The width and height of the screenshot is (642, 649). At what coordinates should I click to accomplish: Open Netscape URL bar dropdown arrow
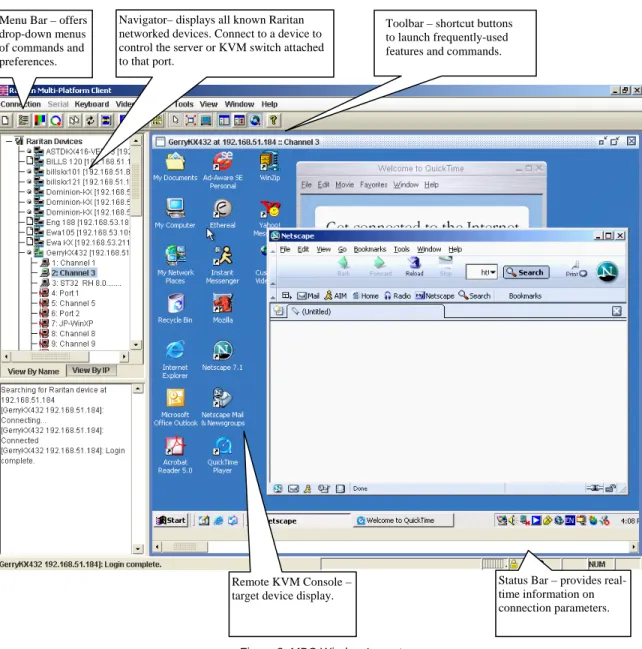[x=493, y=272]
